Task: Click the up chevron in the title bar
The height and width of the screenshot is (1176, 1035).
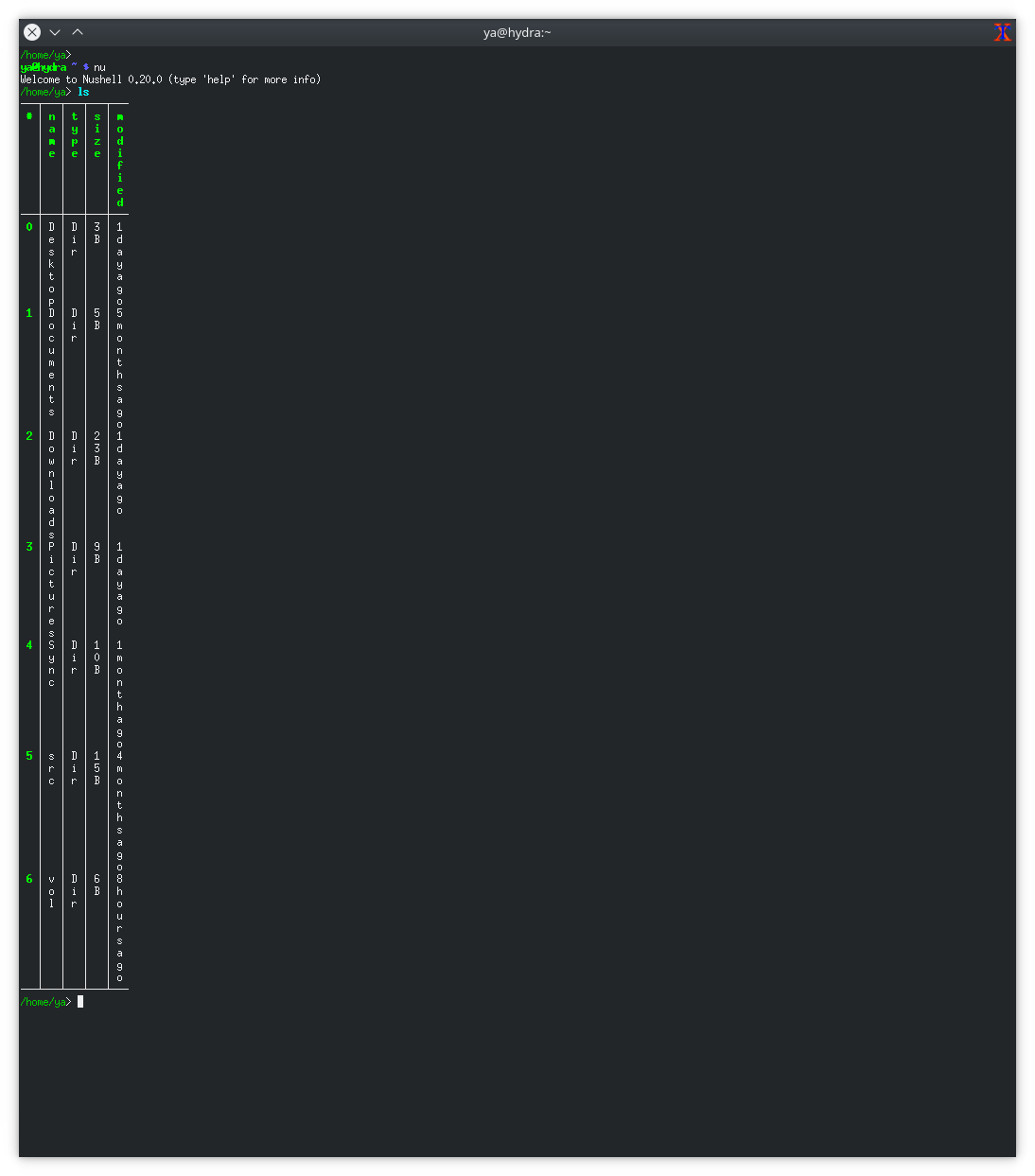Action: click(x=78, y=31)
